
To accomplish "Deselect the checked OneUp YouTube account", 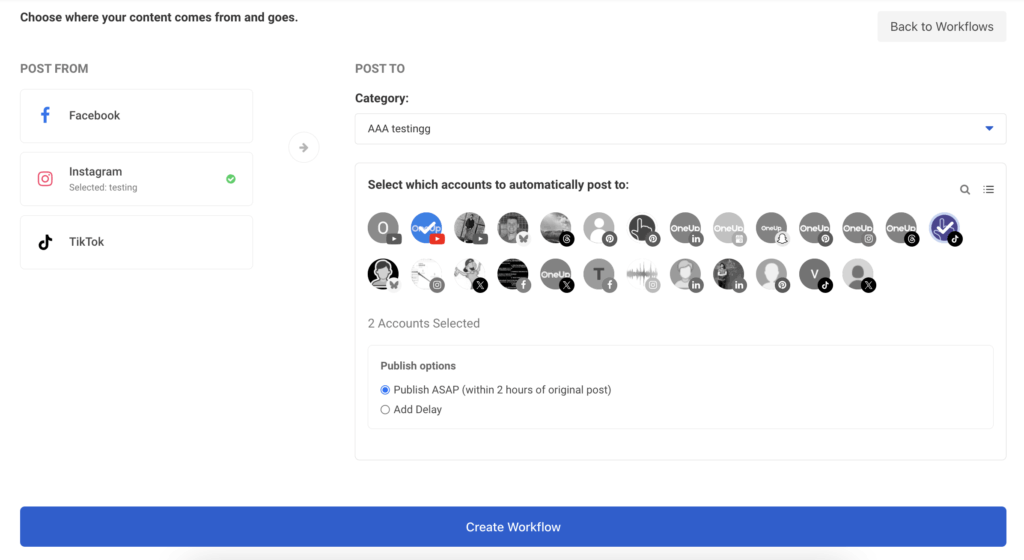I will click(426, 228).
